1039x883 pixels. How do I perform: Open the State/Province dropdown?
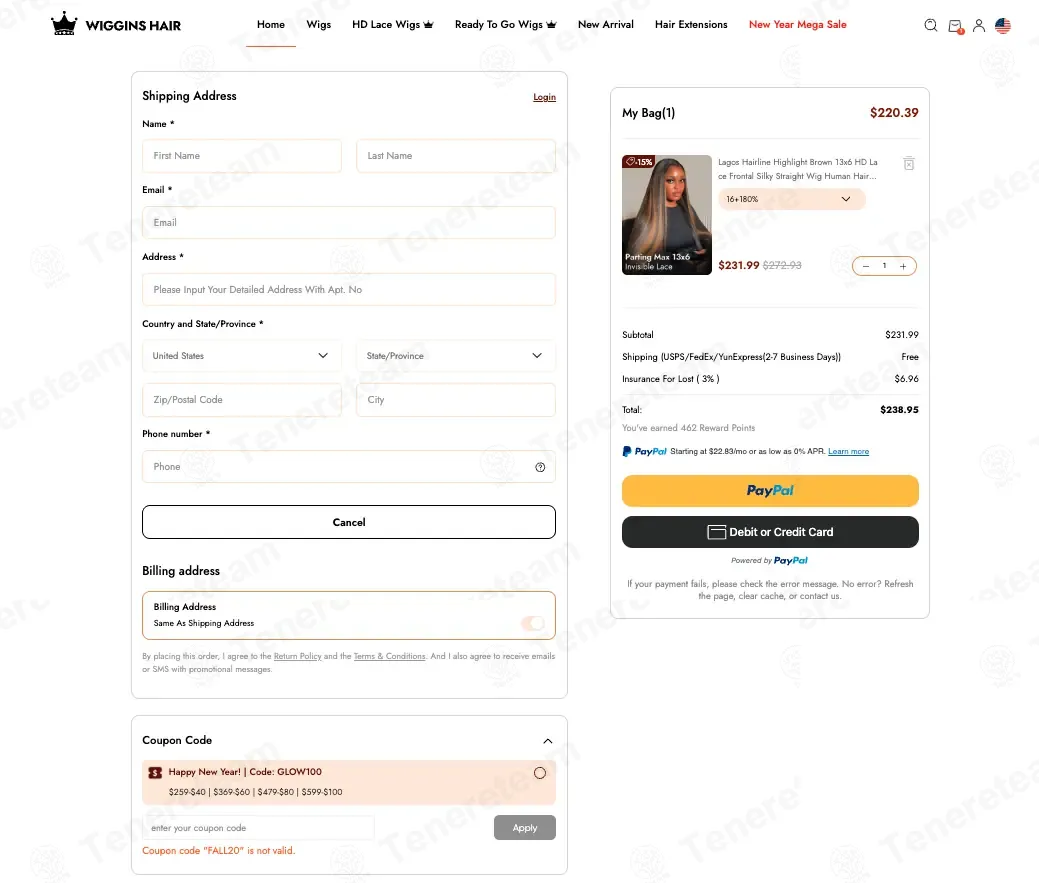click(455, 356)
